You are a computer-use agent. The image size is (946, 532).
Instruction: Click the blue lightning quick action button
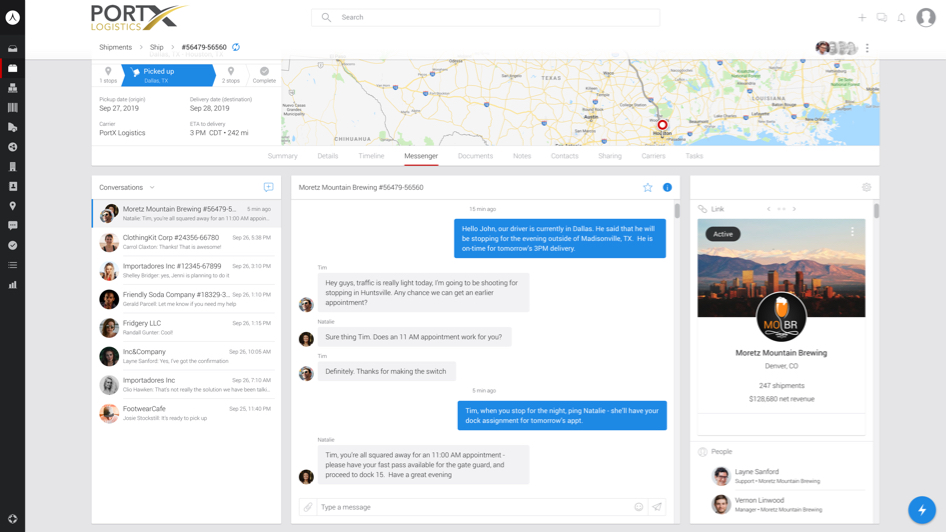pyautogui.click(x=922, y=510)
